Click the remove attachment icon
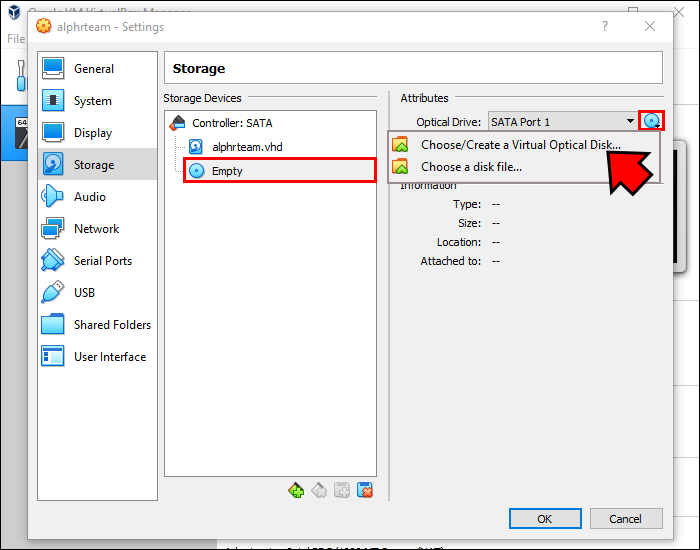Image resolution: width=700 pixels, height=550 pixels. 365,490
